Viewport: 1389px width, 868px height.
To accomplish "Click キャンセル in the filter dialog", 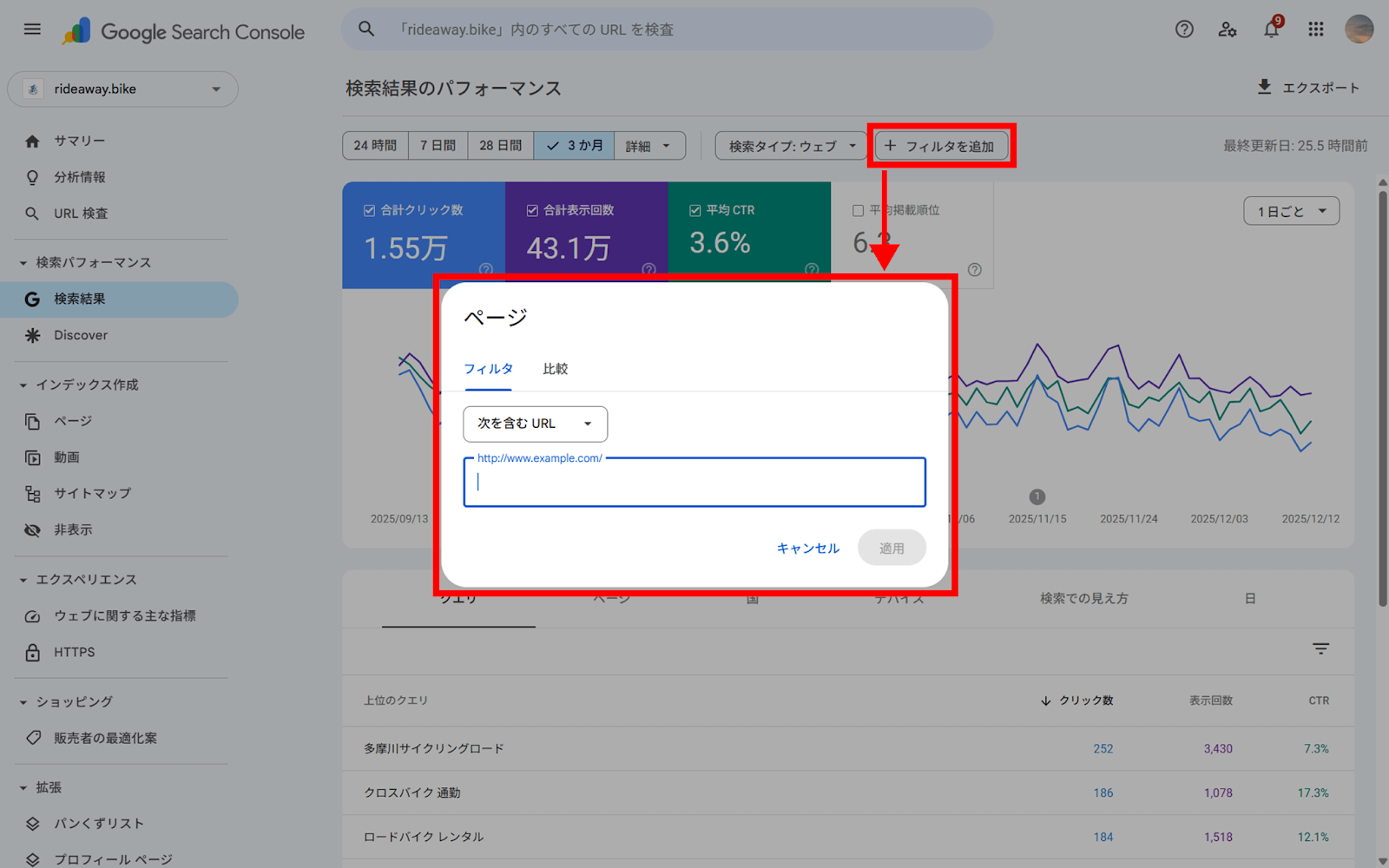I will point(806,548).
